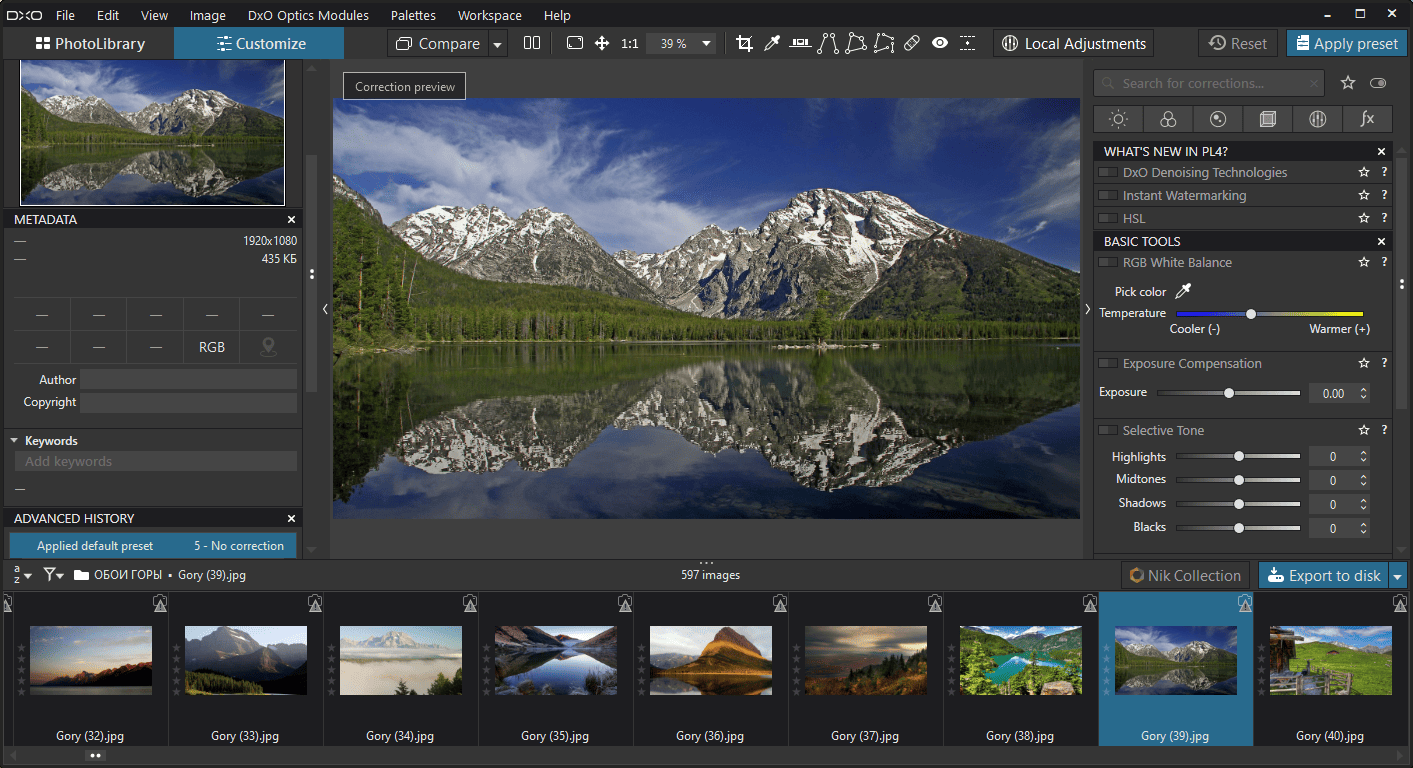Screen dimensions: 1413x768
Task: Open the Compare dropdown arrow
Action: [x=498, y=44]
